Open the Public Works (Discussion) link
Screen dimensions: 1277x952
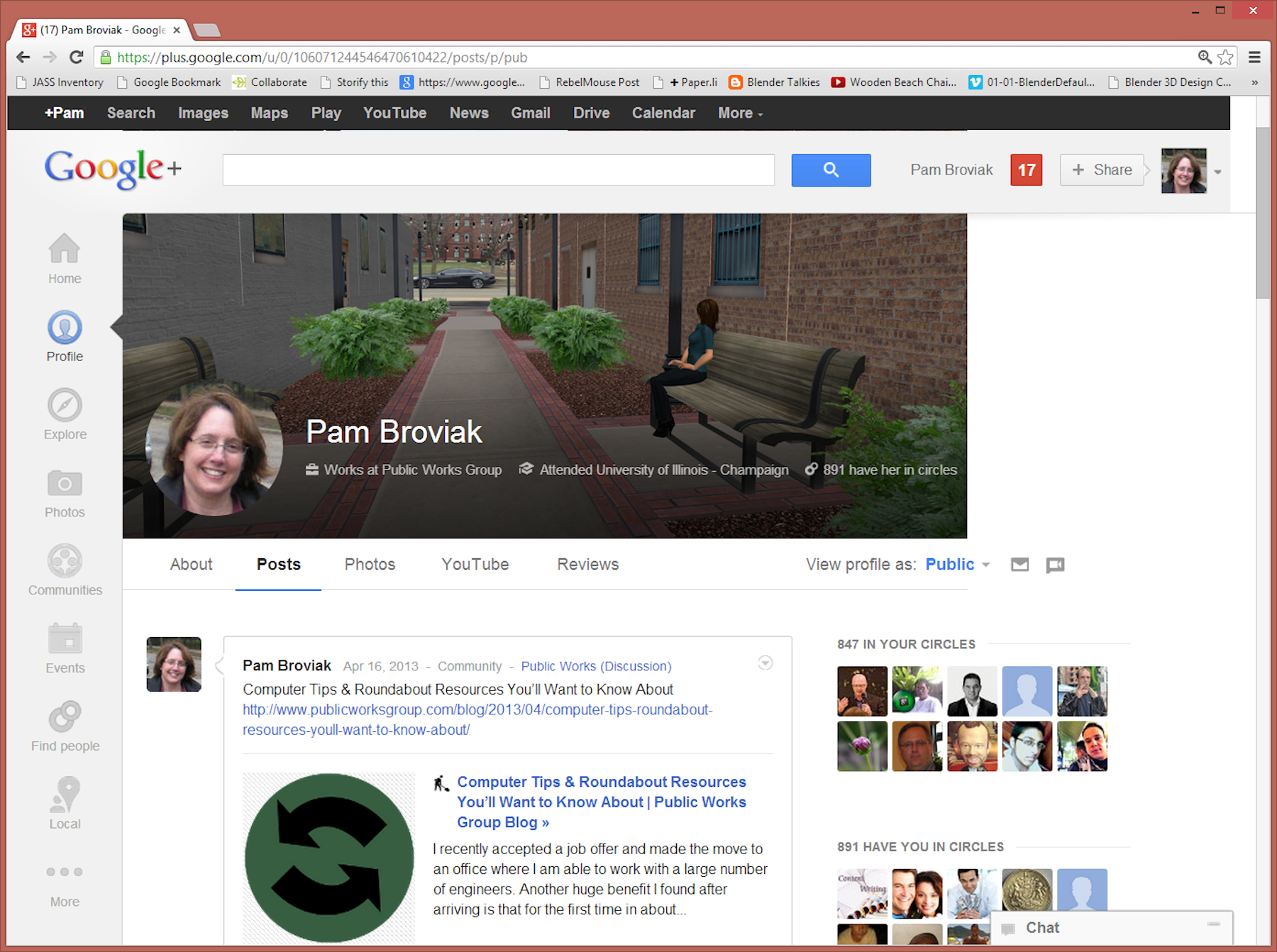pyautogui.click(x=596, y=666)
